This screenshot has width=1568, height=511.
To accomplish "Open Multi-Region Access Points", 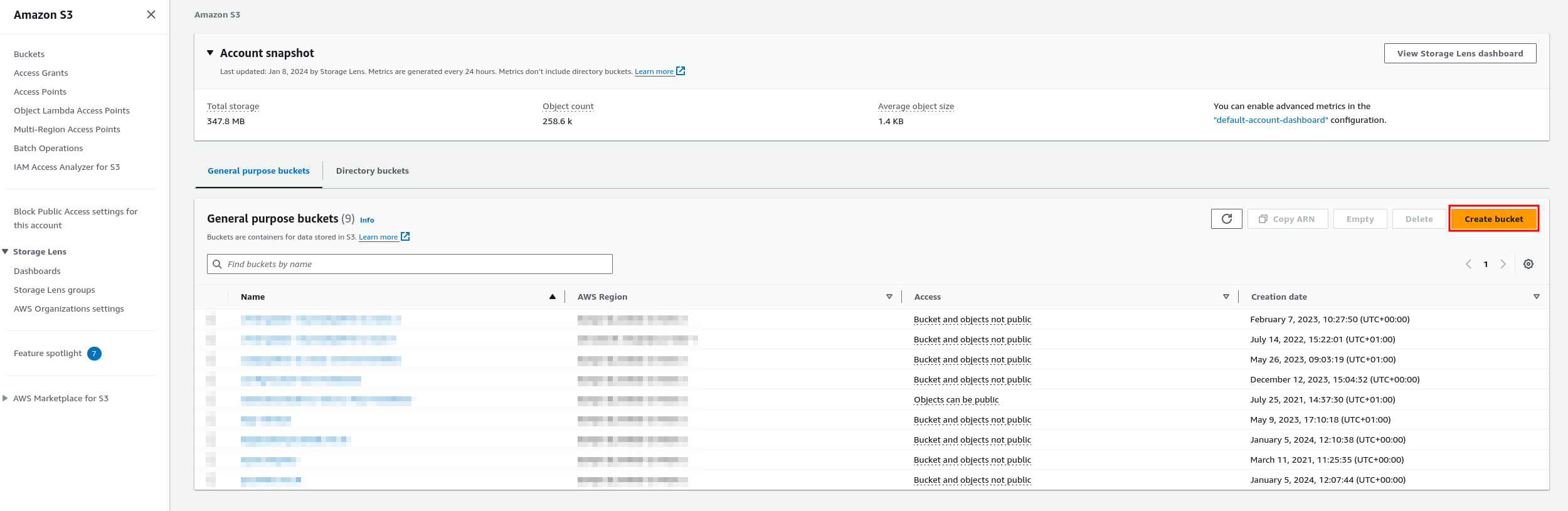I will [x=67, y=129].
